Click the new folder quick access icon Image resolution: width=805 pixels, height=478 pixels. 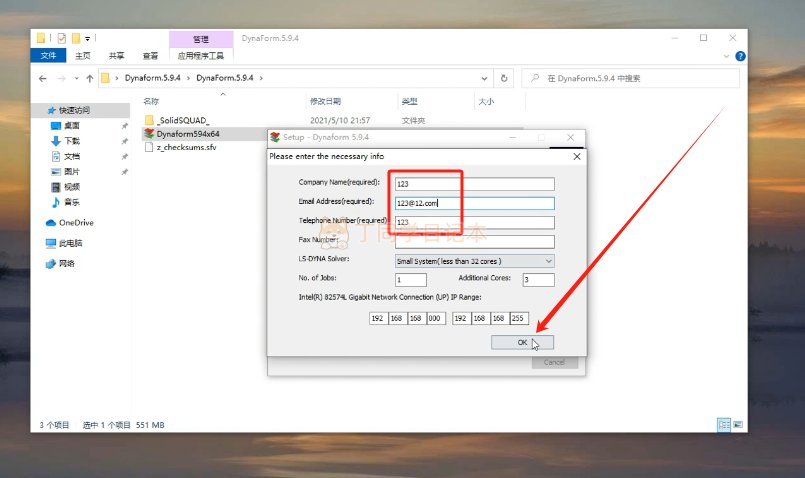pyautogui.click(x=76, y=38)
